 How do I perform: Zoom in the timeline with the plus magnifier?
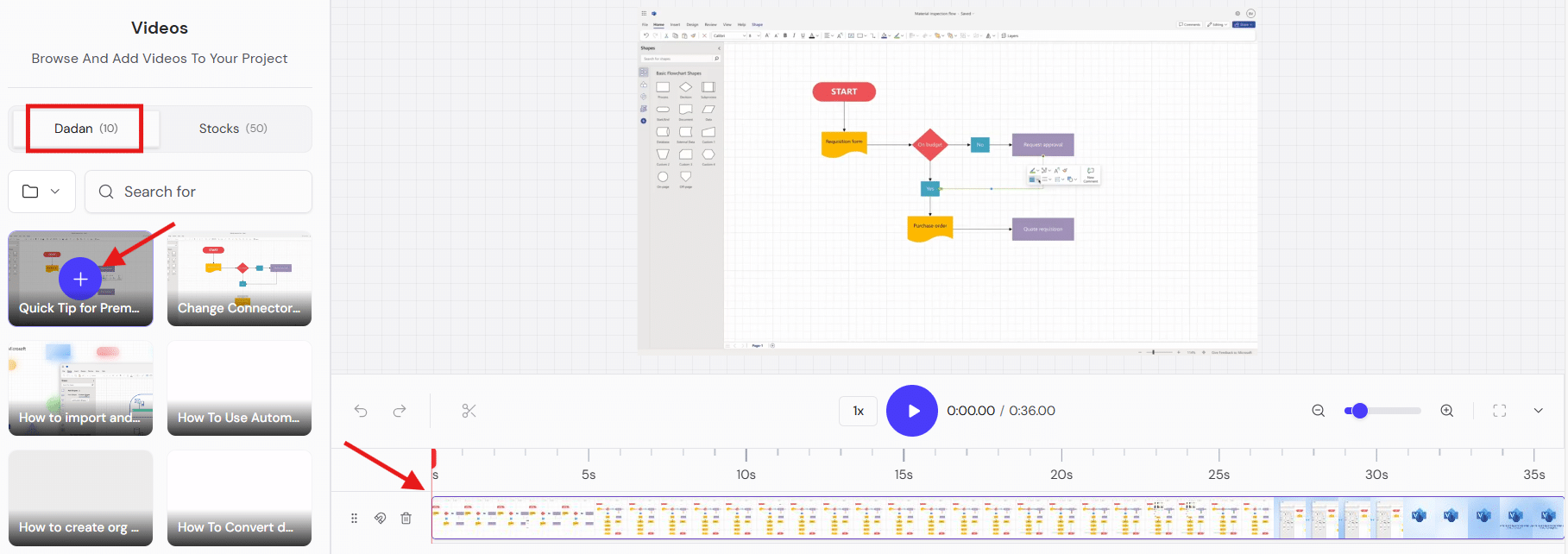coord(1447,411)
